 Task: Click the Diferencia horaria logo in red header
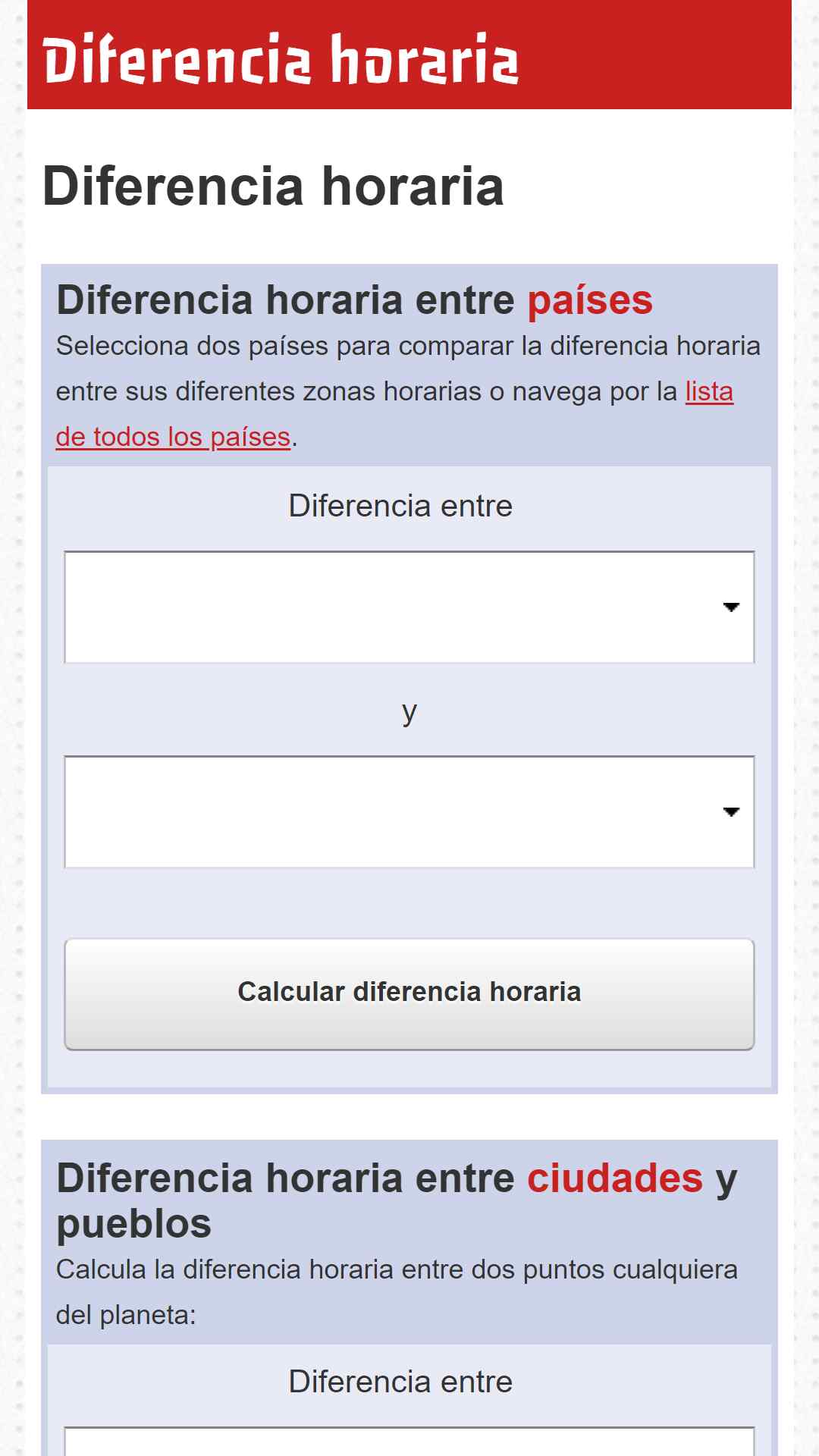[281, 58]
